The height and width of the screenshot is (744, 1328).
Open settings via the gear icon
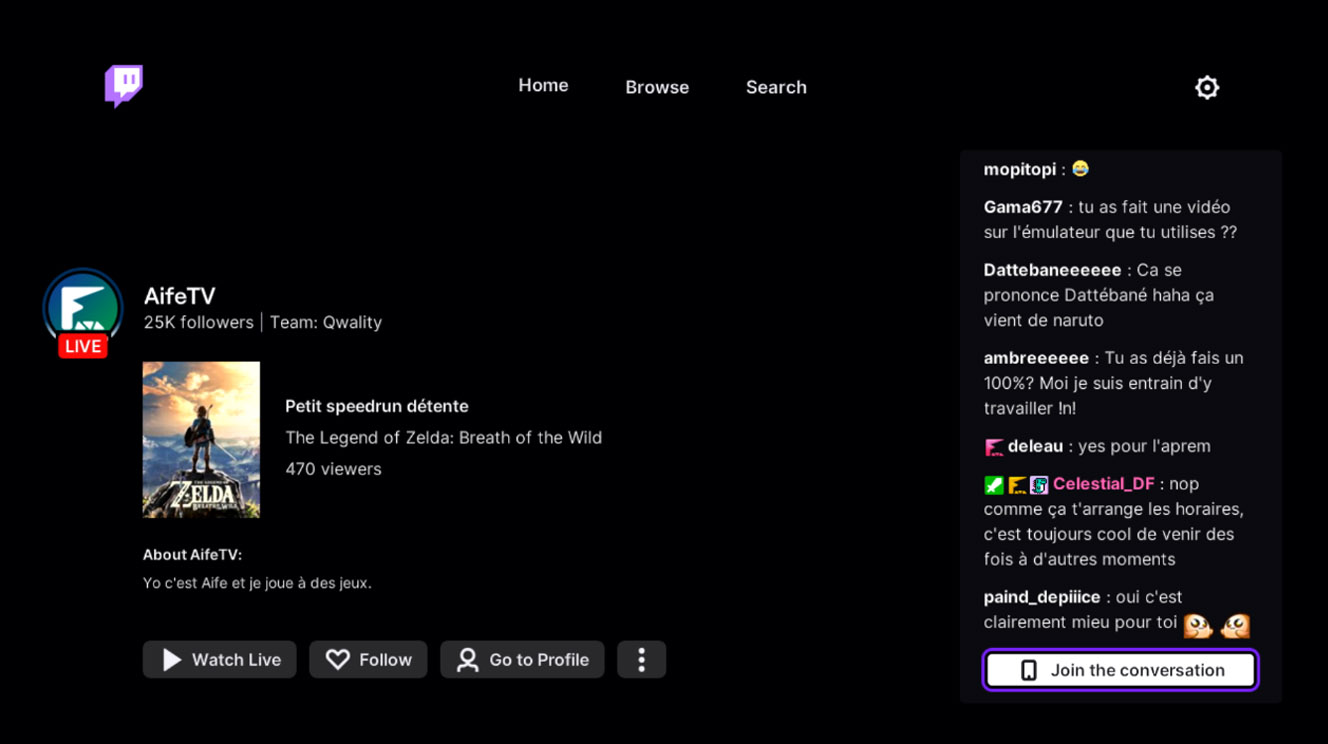1207,87
